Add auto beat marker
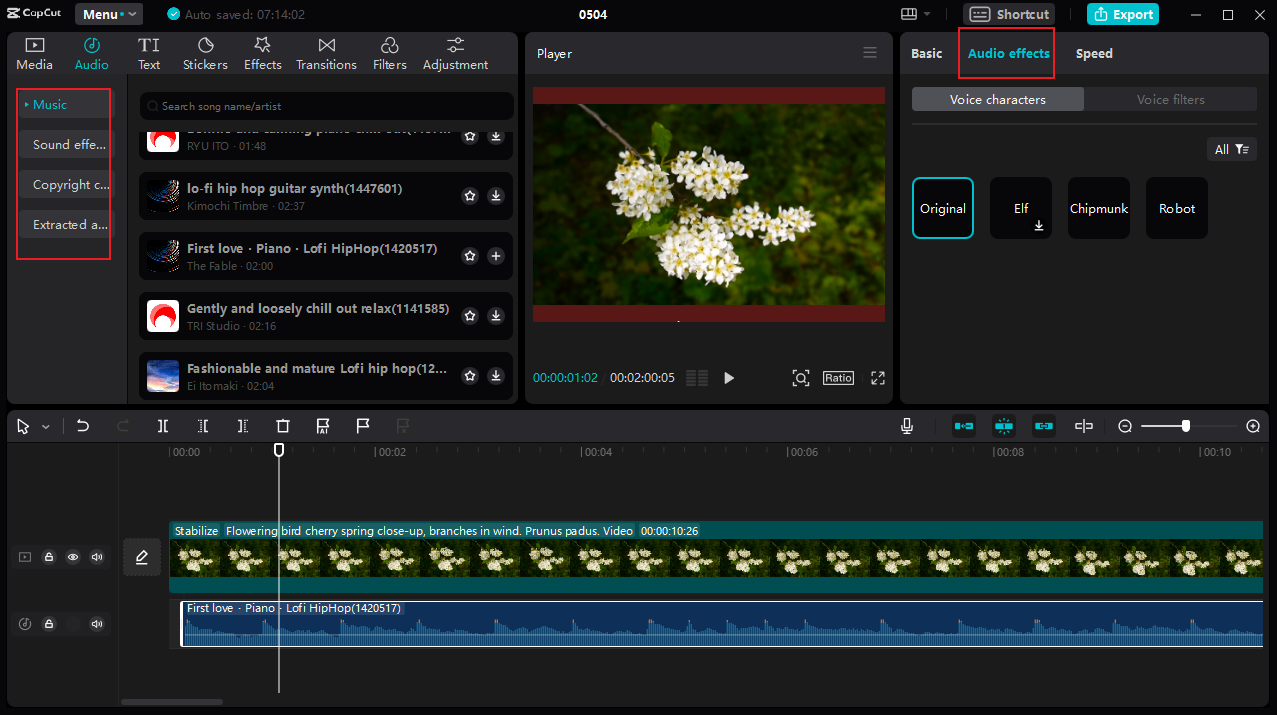This screenshot has width=1277, height=715. 323,426
